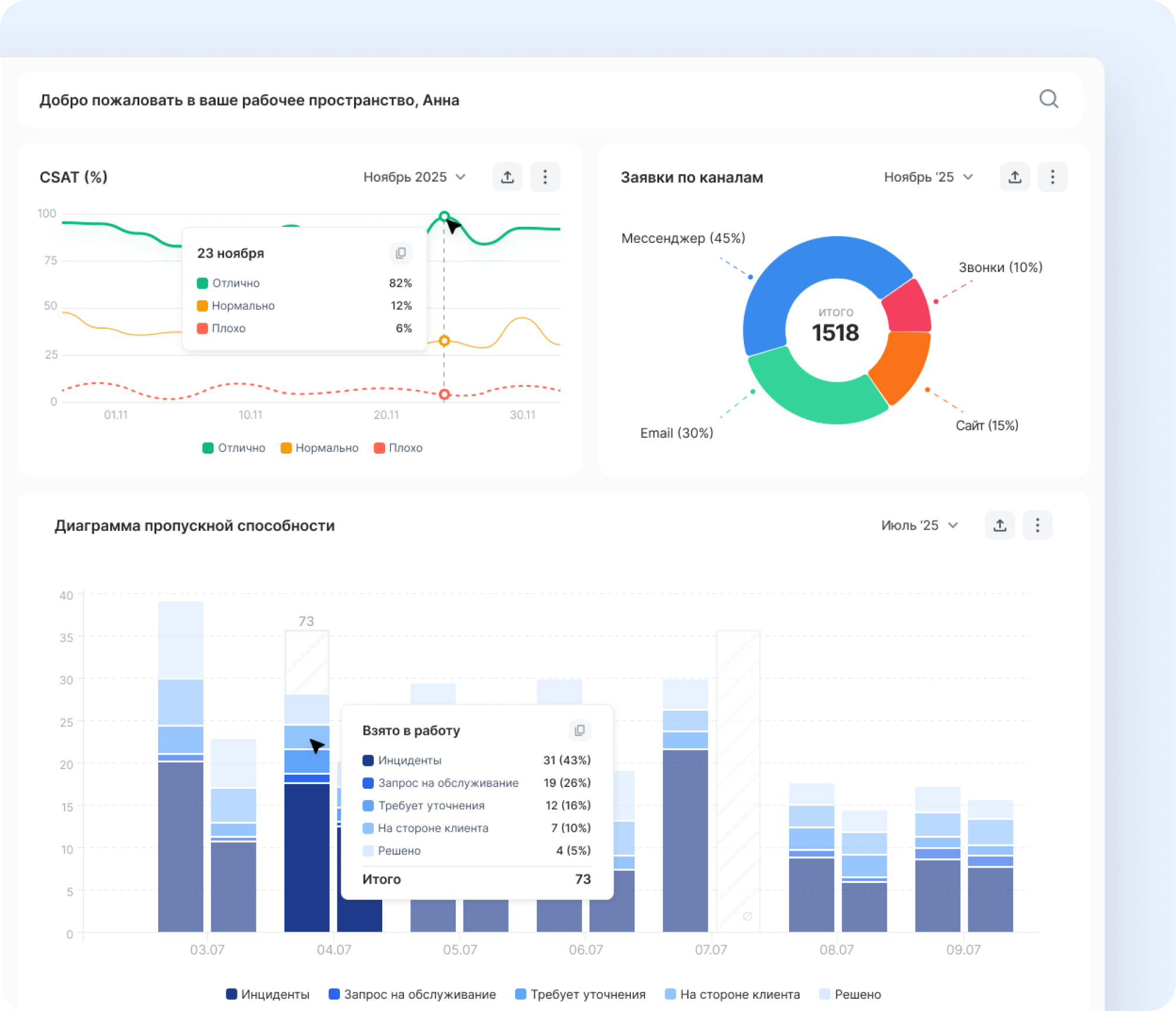Toggle Нормально series in CSAT legend

pyautogui.click(x=320, y=448)
